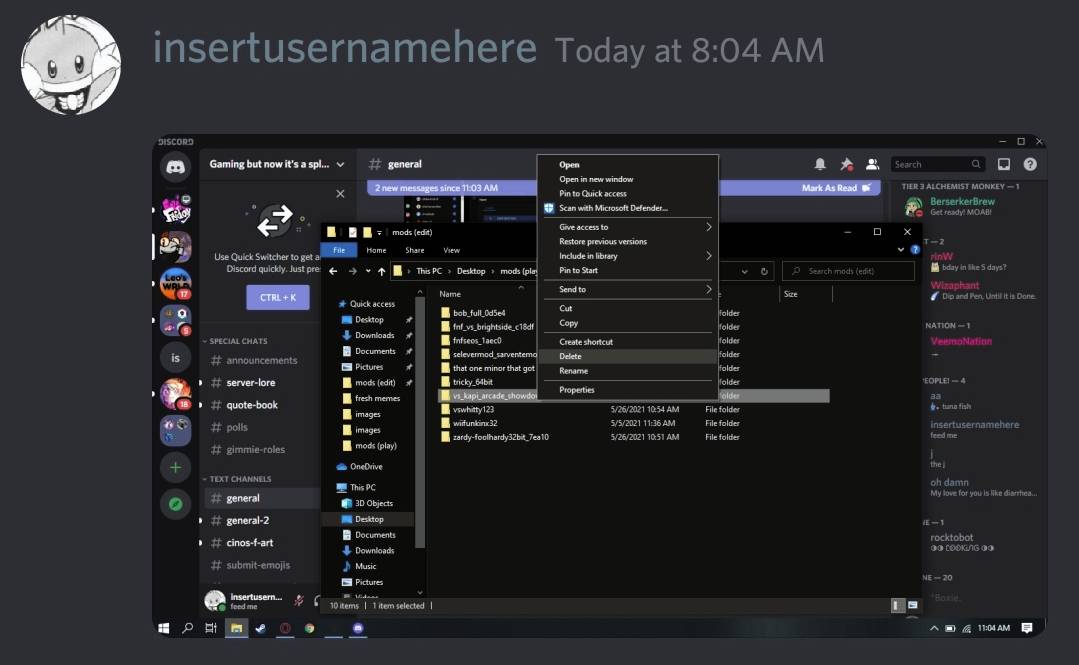Open the Explorer Share ribbon tab
1079x665 pixels.
pyautogui.click(x=414, y=250)
